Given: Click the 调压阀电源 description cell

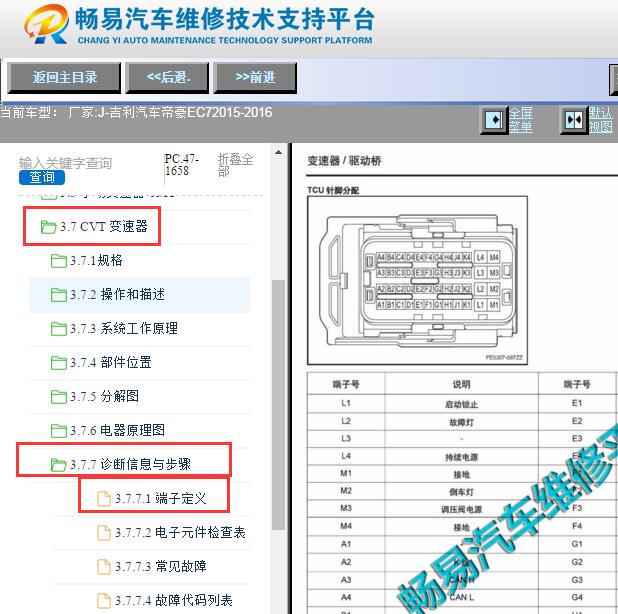Looking at the screenshot, I should point(462,509).
